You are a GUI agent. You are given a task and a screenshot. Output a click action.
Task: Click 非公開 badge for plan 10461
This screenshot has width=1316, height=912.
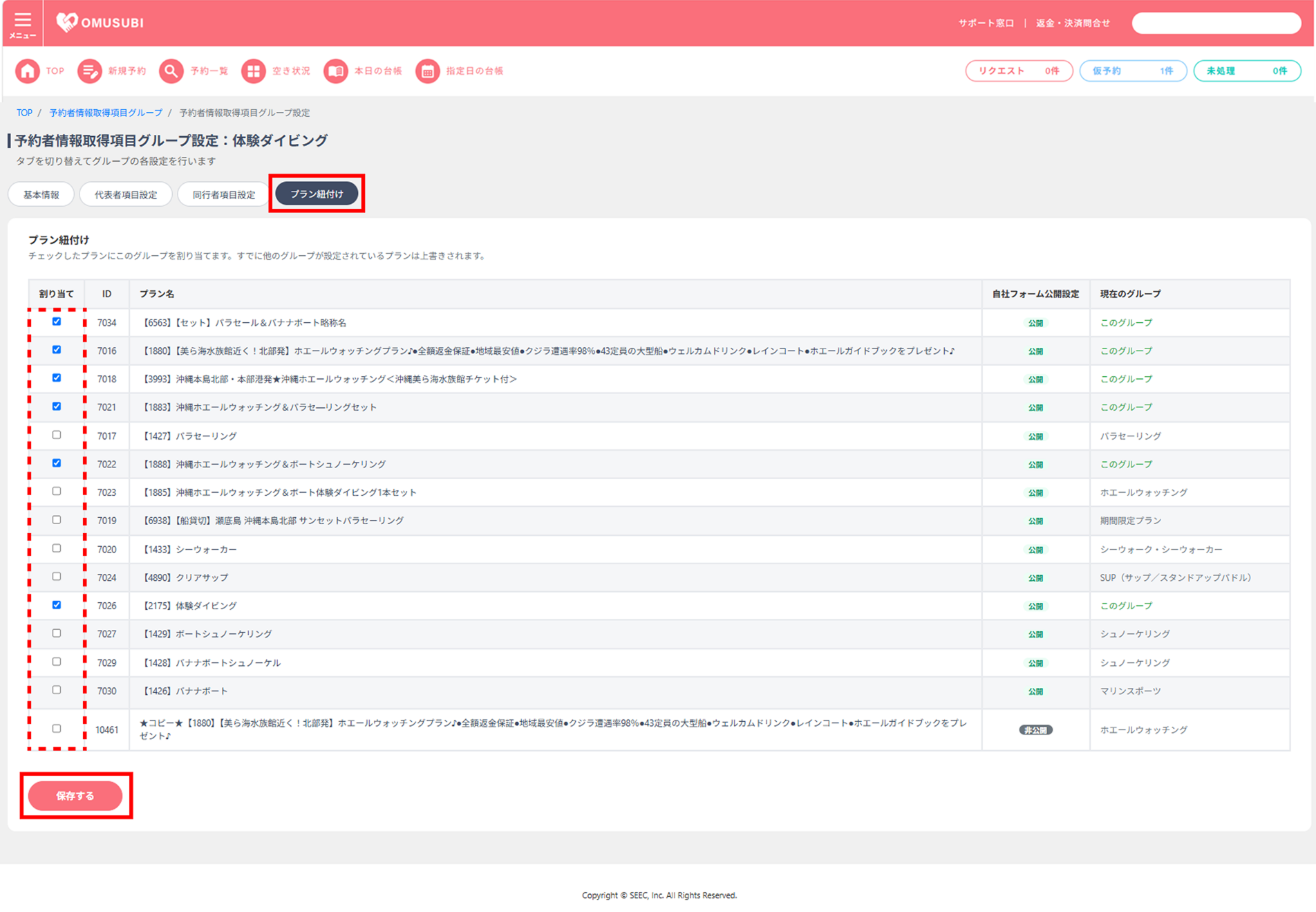1035,730
